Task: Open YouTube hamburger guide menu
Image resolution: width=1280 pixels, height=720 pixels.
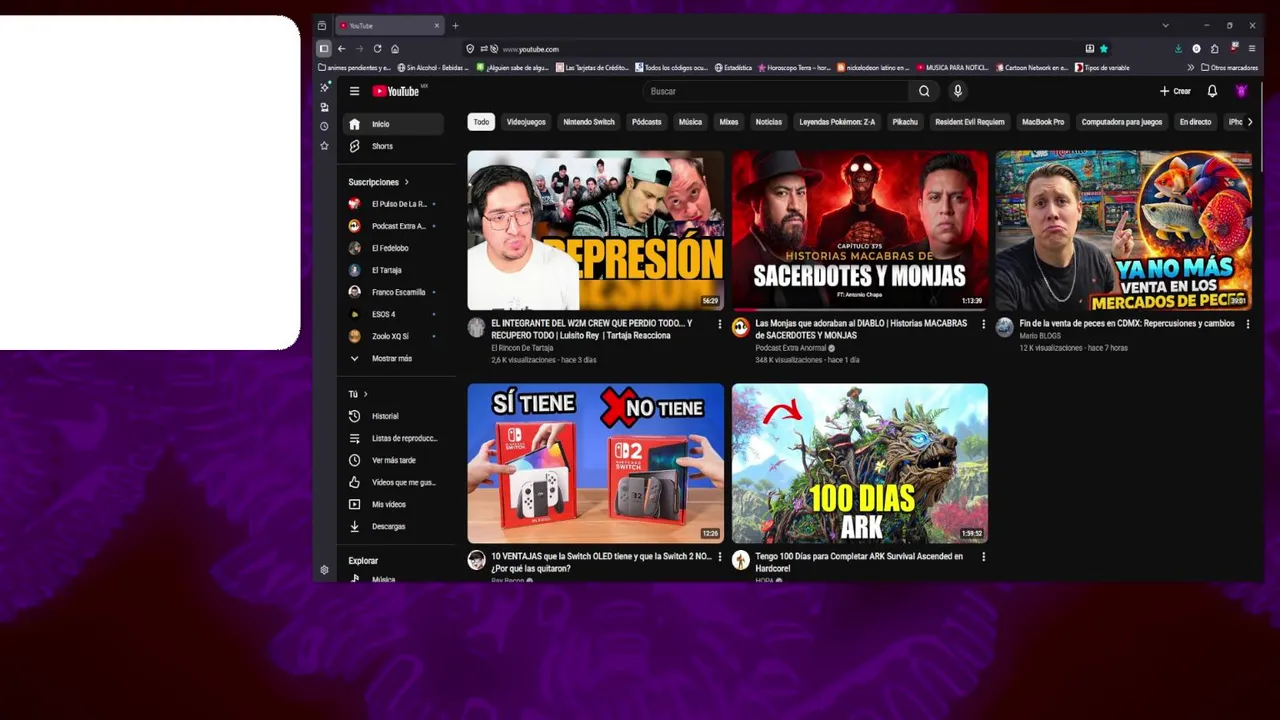Action: (354, 91)
